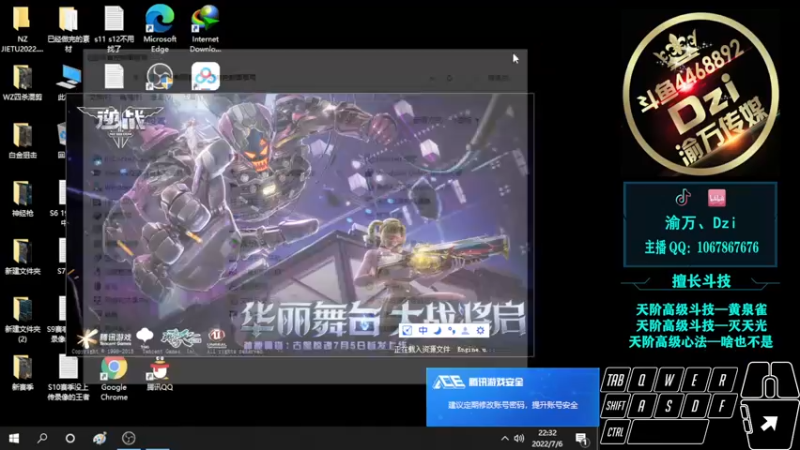Launch the OBS Studio desktop shortcut
800x450 pixels.
pyautogui.click(x=160, y=77)
